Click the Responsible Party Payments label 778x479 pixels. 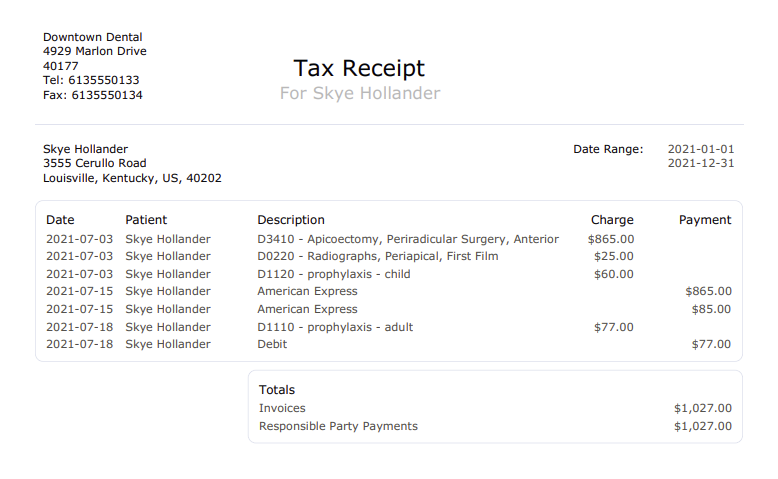tap(338, 426)
